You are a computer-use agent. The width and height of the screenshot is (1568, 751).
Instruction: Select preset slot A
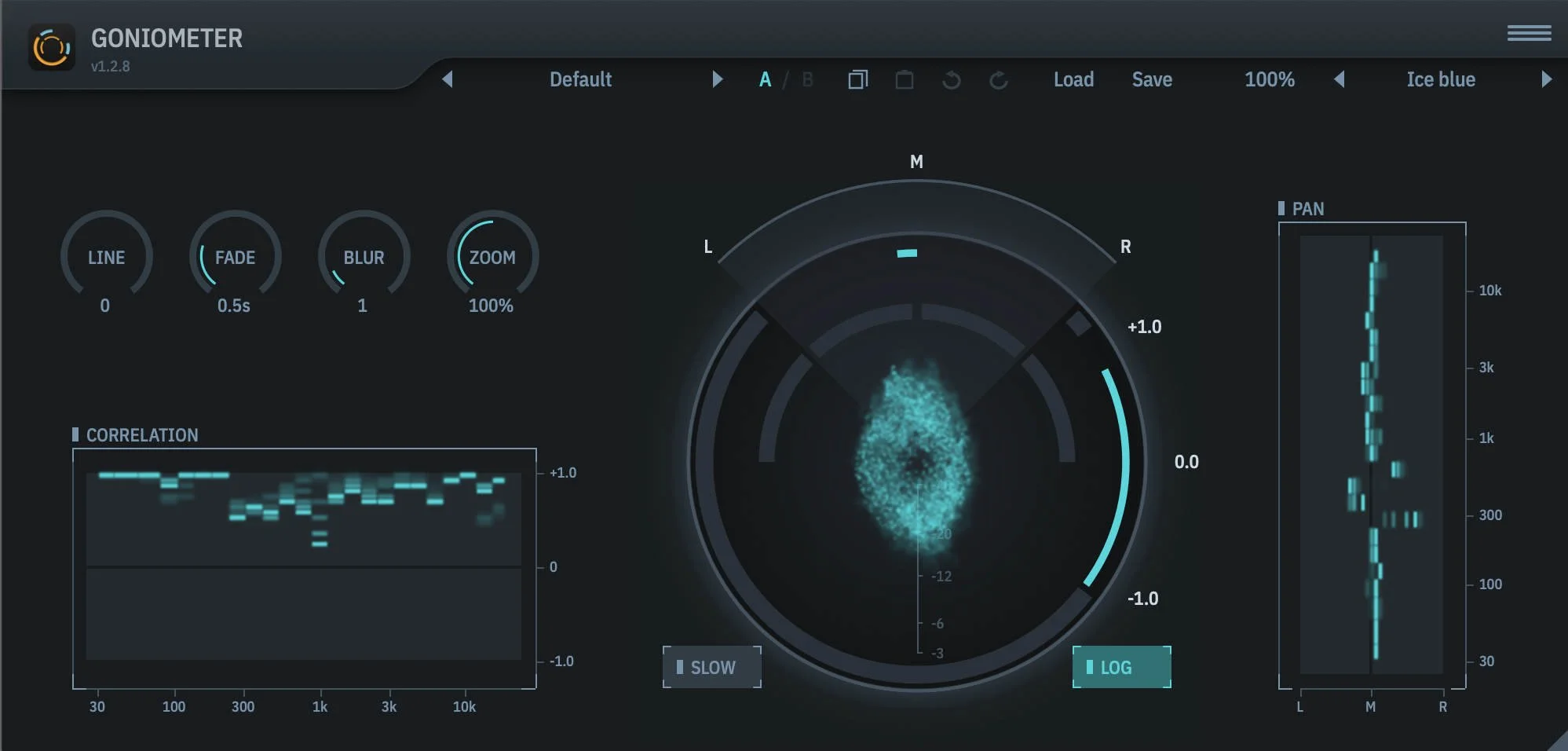[x=766, y=79]
